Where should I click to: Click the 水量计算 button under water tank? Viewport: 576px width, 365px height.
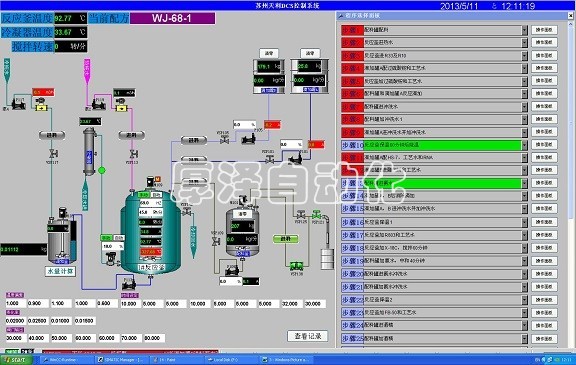pos(60,271)
